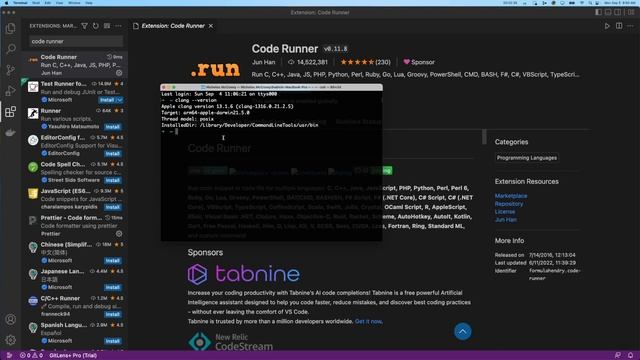Click the Code Runner manage gear
Screen dimensions: 640x360
point(119,73)
